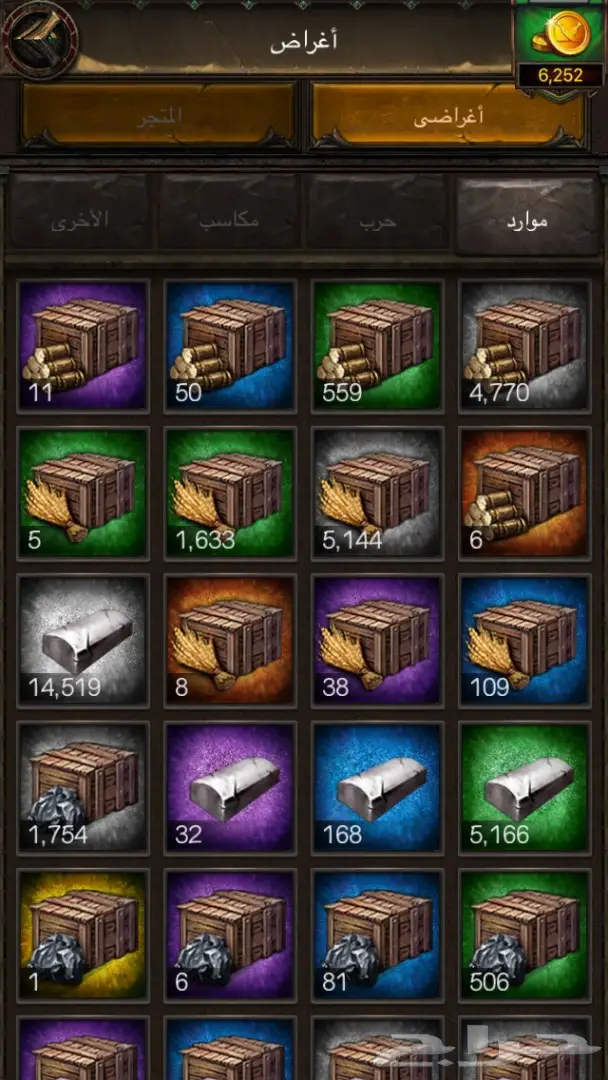The height and width of the screenshot is (1080, 608).
Task: Choose the blue wheat crate with 109
Action: pos(525,641)
